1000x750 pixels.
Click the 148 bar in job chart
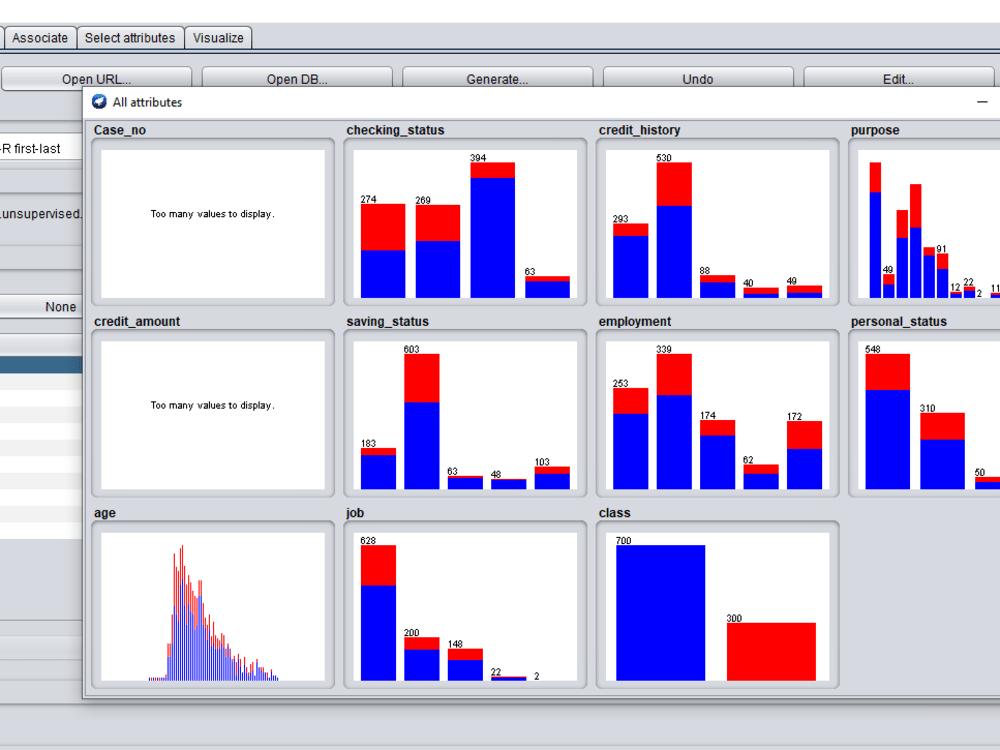point(465,665)
